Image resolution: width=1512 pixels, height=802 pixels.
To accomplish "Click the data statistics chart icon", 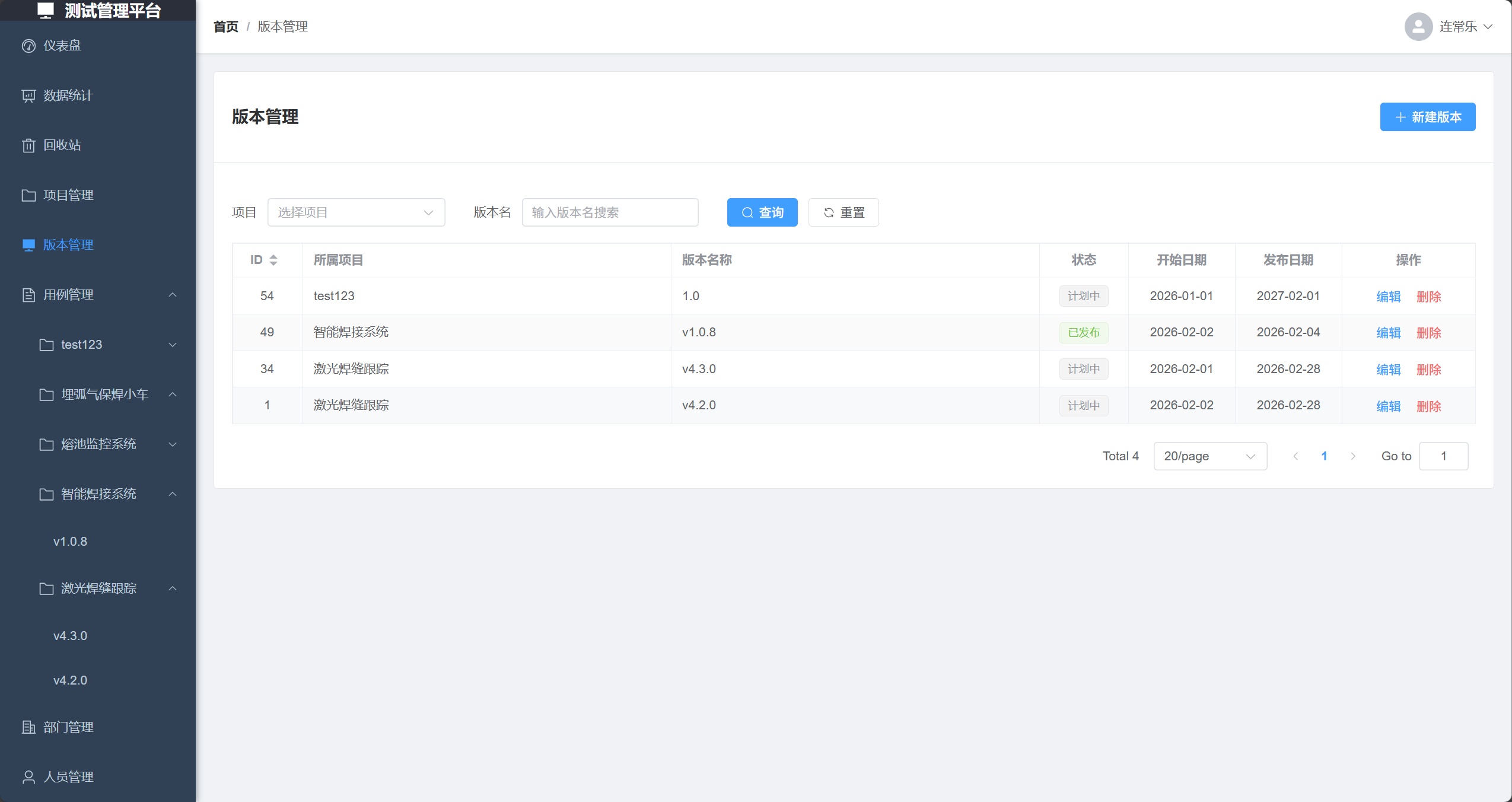I will click(28, 96).
